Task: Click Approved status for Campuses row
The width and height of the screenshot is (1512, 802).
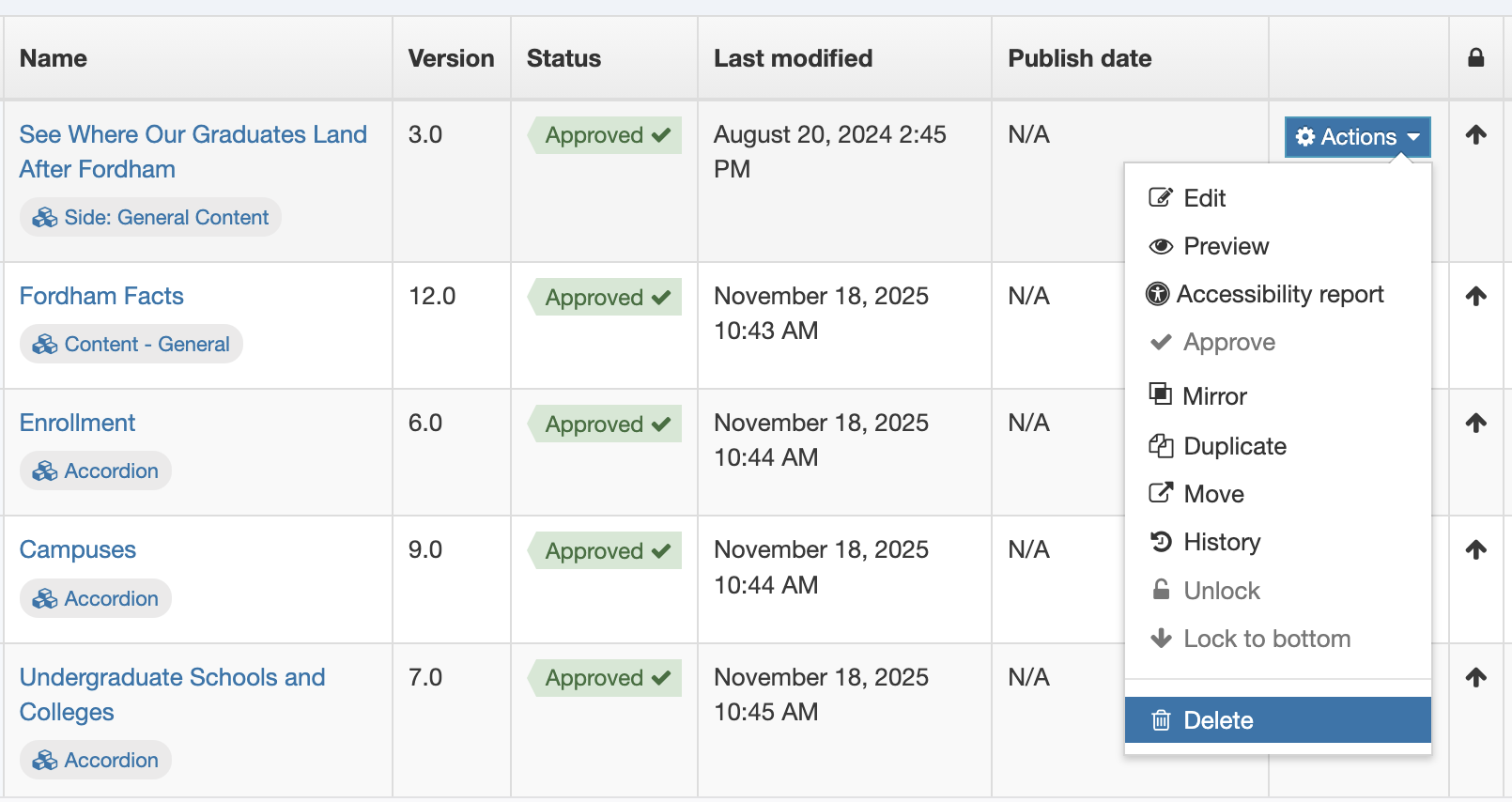Action: (606, 550)
